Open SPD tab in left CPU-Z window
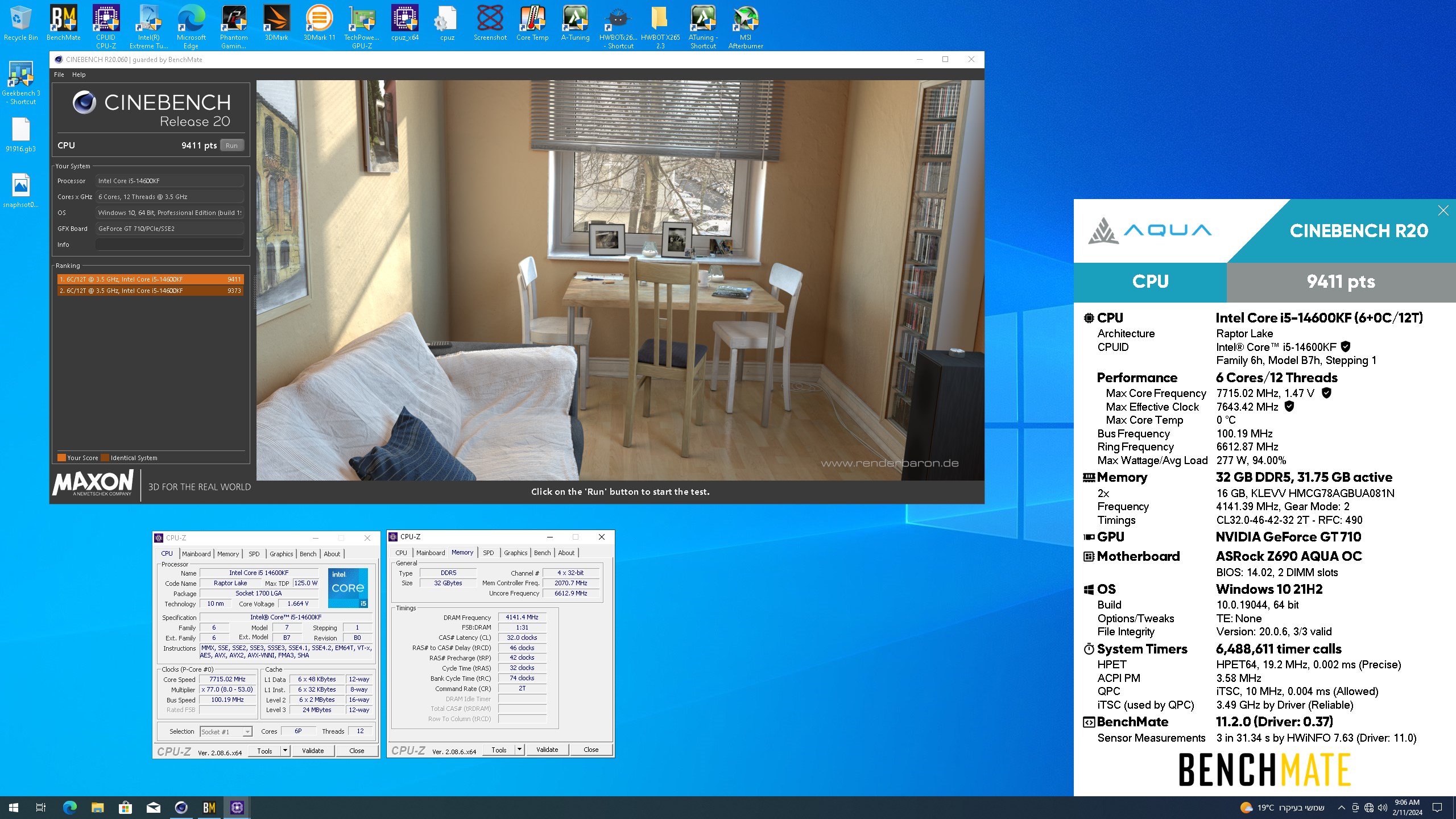 254,554
